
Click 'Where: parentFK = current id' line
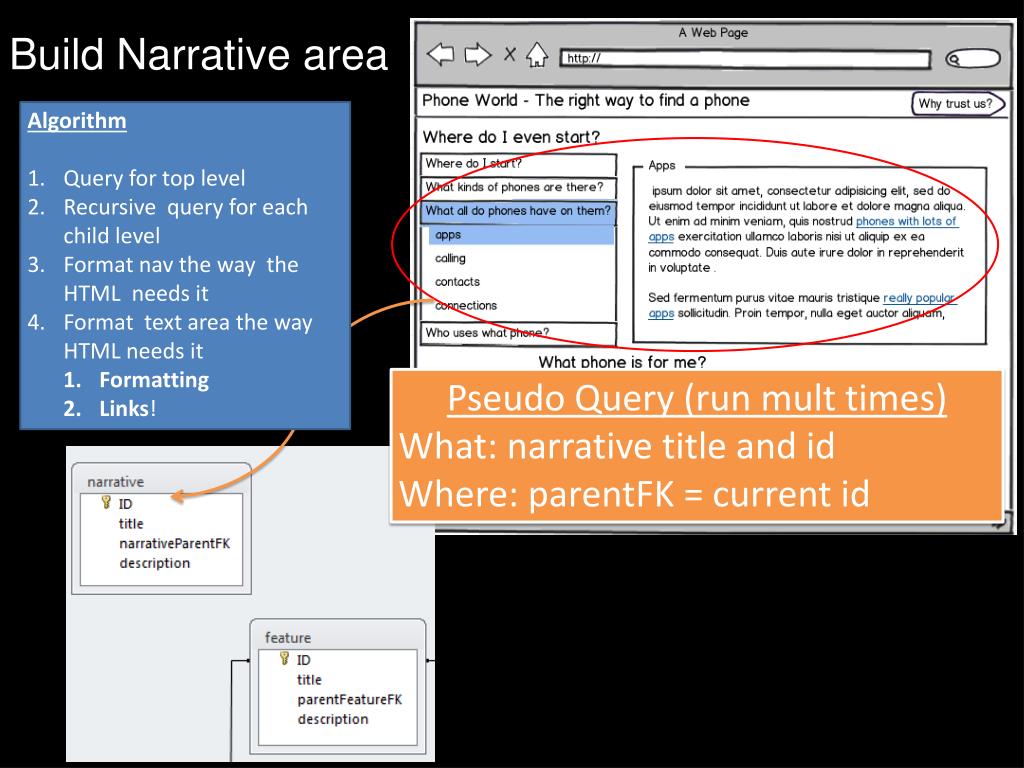(x=634, y=494)
